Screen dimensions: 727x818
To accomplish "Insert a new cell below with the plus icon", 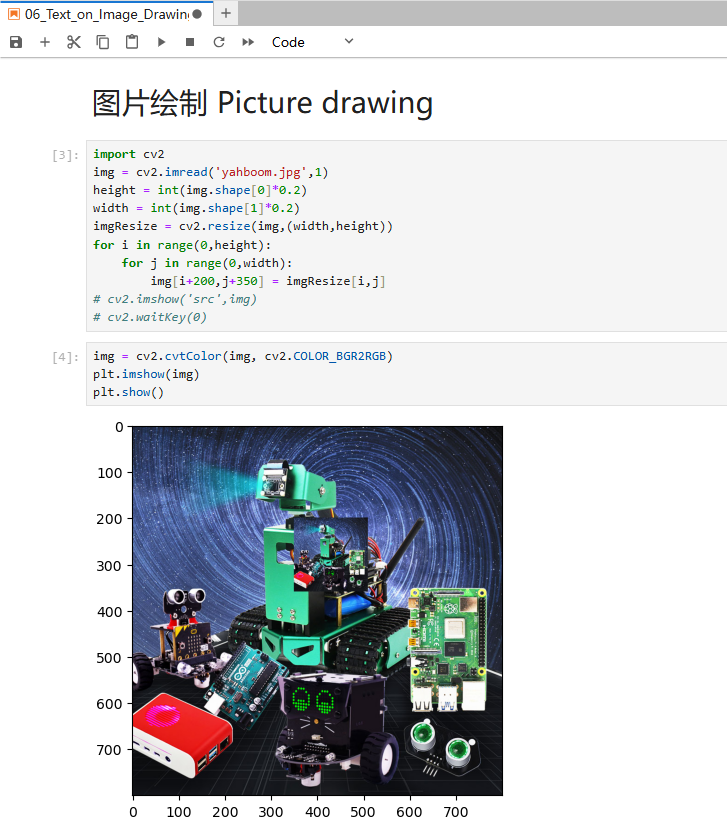I will point(45,42).
